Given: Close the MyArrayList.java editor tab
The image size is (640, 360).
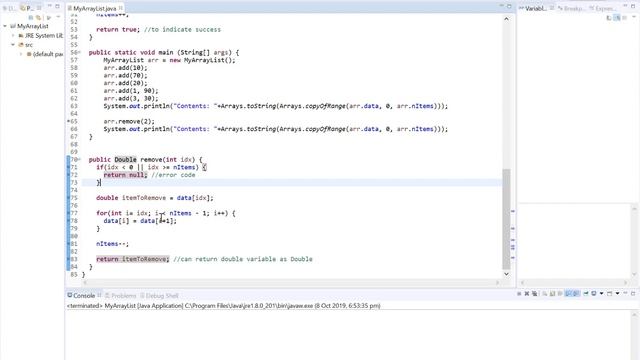Looking at the screenshot, I should pos(121,8).
